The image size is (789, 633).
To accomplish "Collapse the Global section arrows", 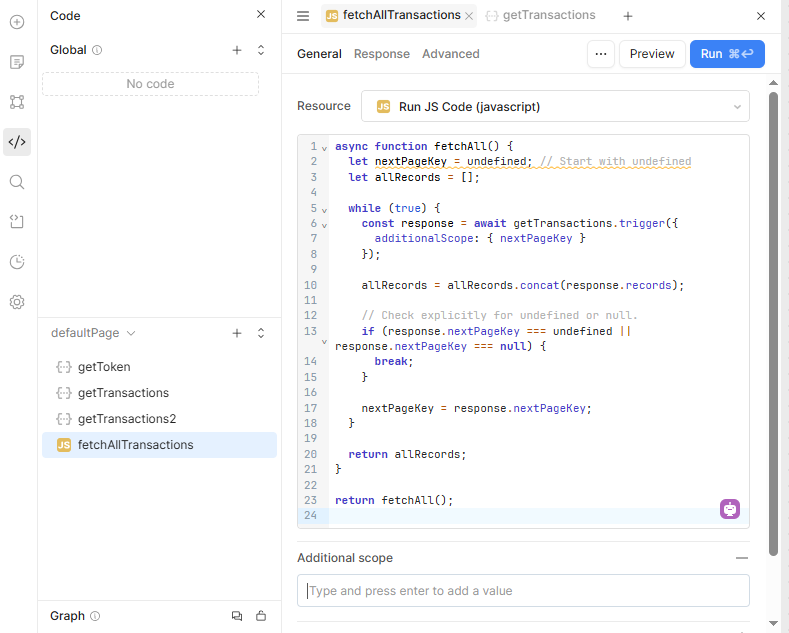I will pos(261,50).
